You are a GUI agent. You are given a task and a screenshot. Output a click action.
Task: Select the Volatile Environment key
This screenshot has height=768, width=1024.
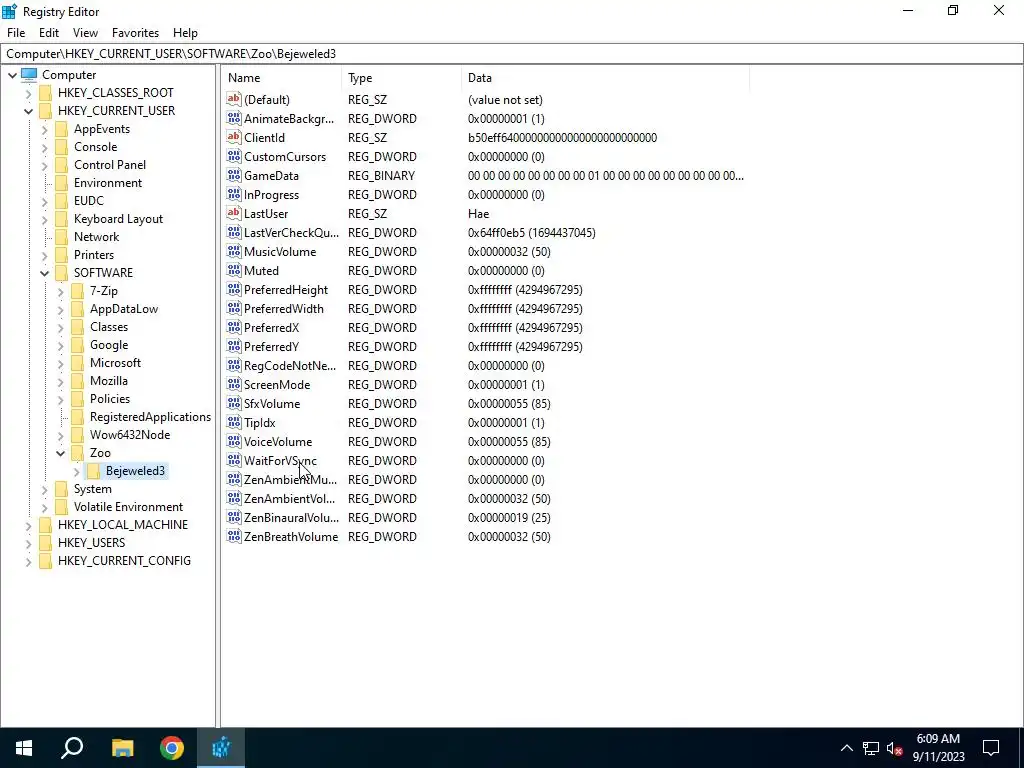128,507
